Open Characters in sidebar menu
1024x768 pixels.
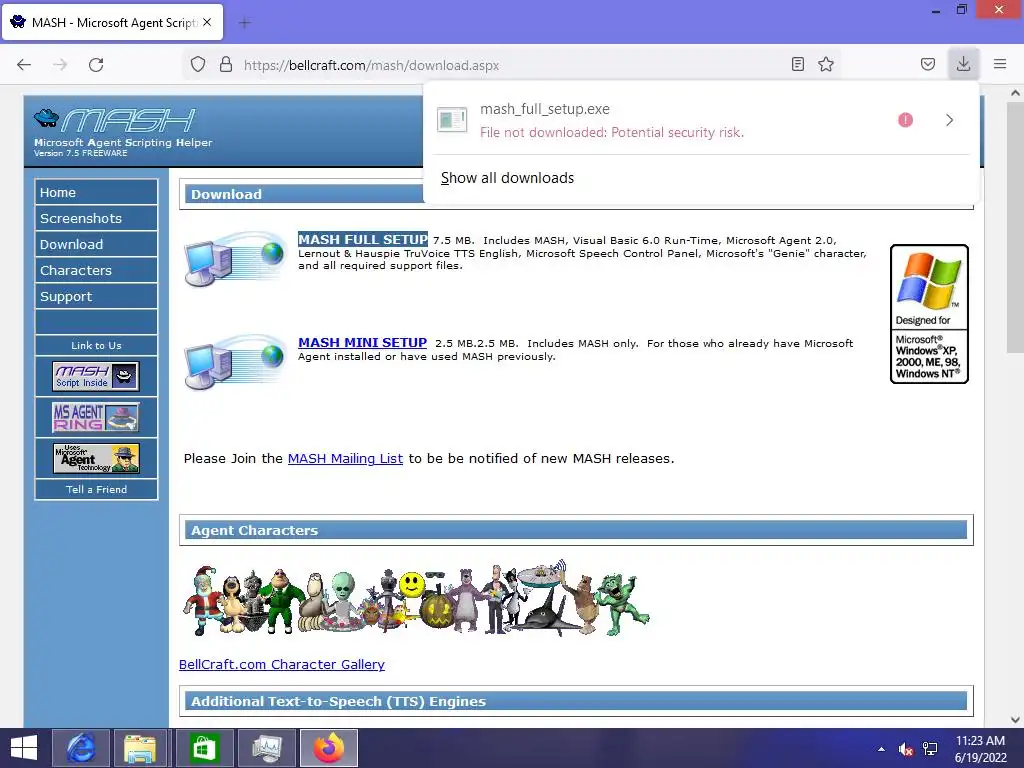pos(96,270)
